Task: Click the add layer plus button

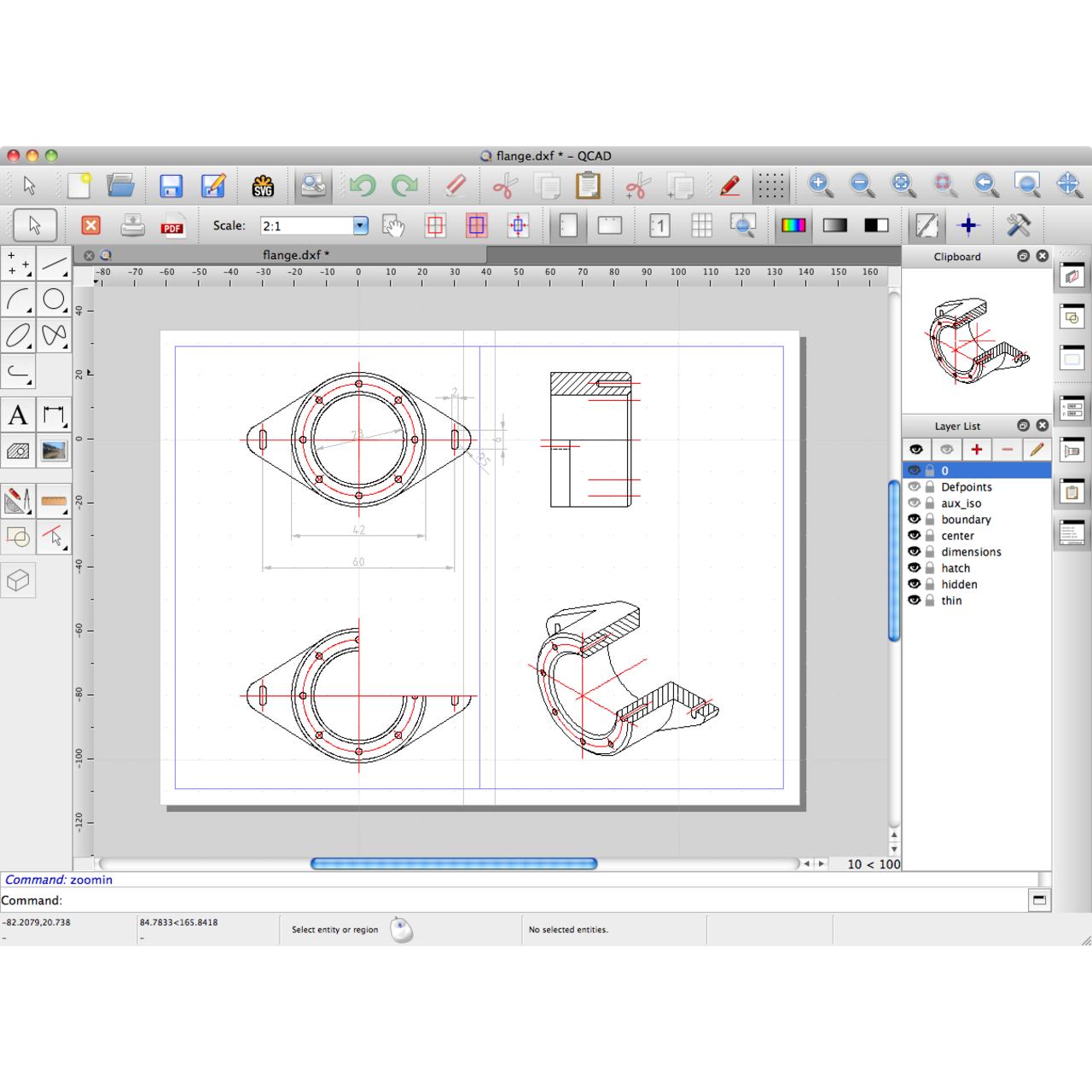Action: 977,450
